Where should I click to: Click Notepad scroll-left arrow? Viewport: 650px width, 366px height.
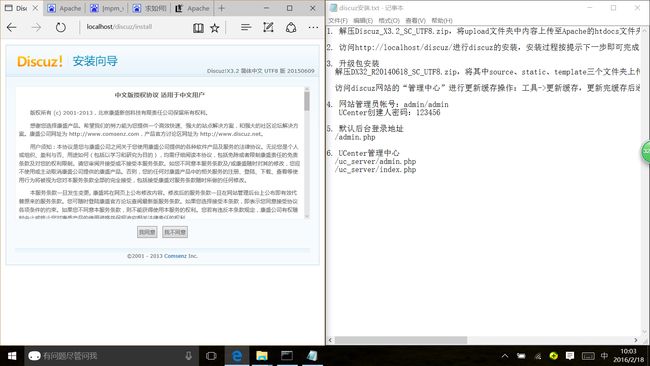pyautogui.click(x=330, y=340)
